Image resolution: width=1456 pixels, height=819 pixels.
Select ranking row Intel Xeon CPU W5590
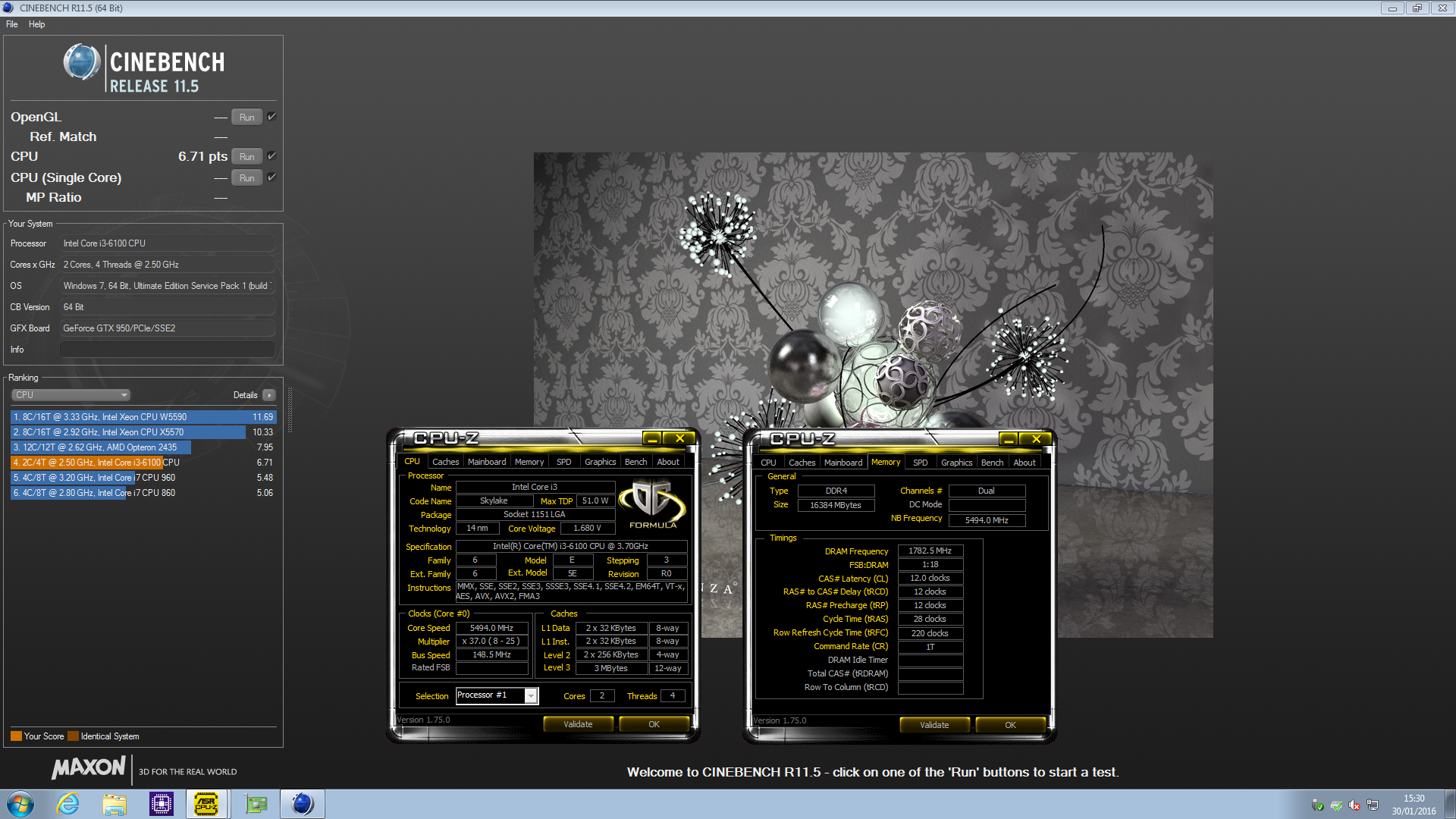[143, 417]
